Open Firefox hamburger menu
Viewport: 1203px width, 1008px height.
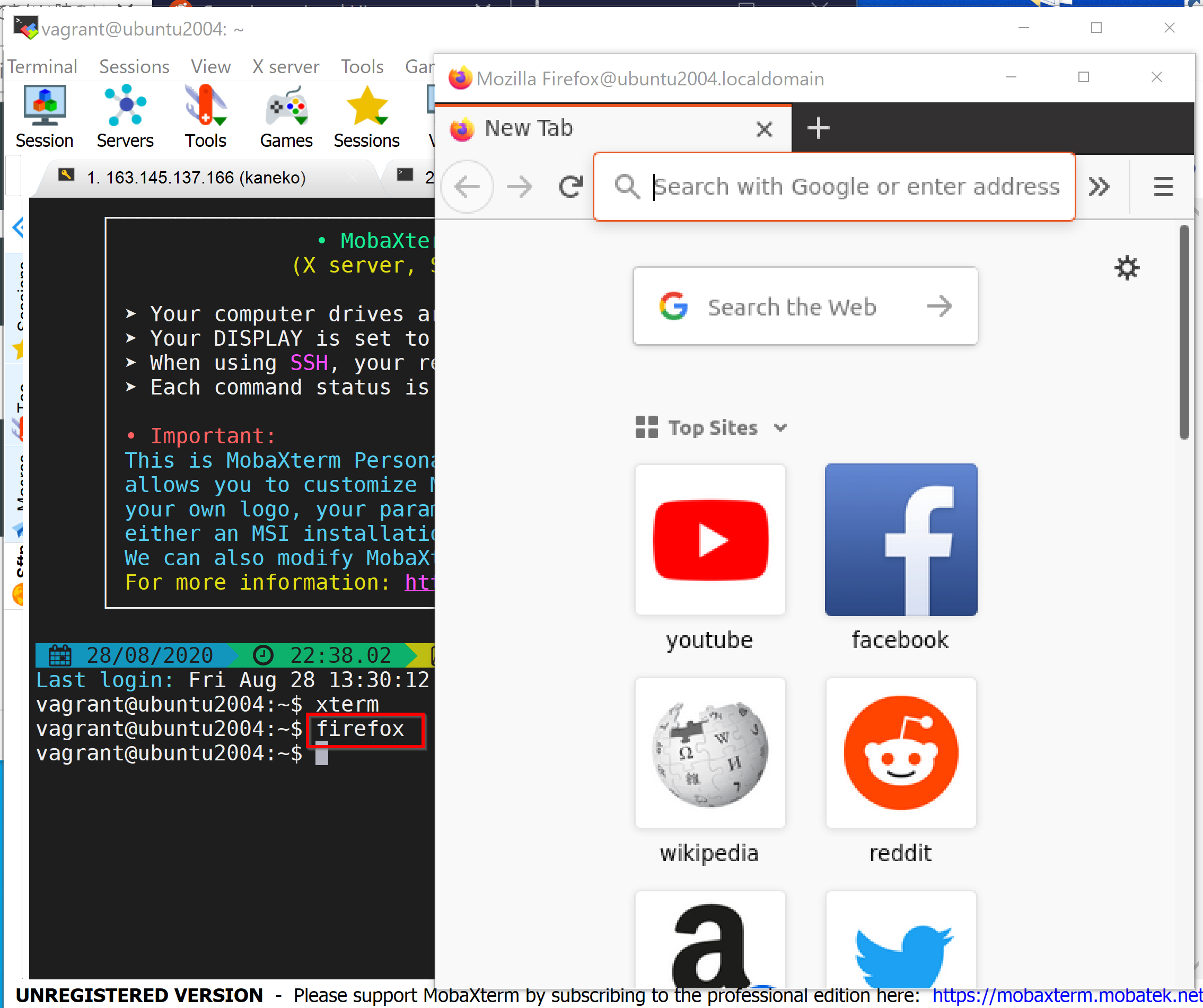pyautogui.click(x=1163, y=187)
